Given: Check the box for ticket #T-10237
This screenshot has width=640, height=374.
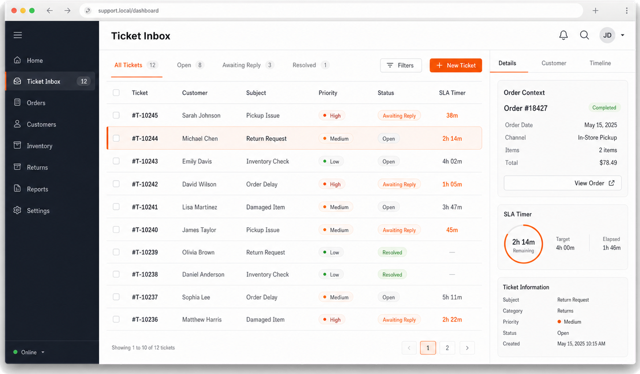Looking at the screenshot, I should pos(116,297).
